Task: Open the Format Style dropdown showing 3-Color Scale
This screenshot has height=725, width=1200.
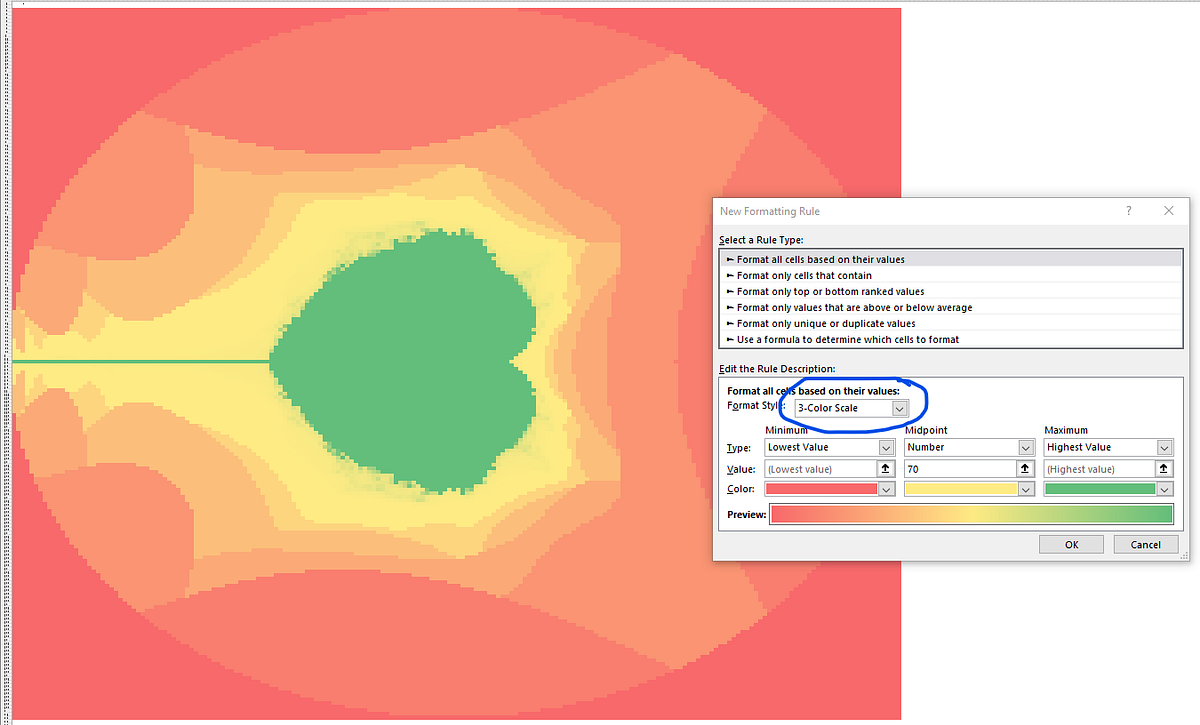Action: (901, 408)
